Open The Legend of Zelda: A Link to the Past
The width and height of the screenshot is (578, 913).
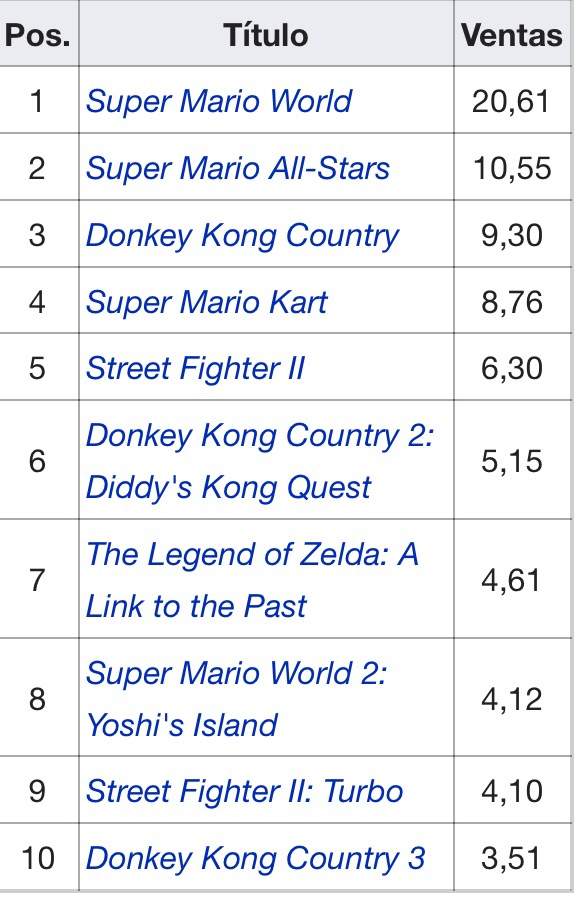252,580
